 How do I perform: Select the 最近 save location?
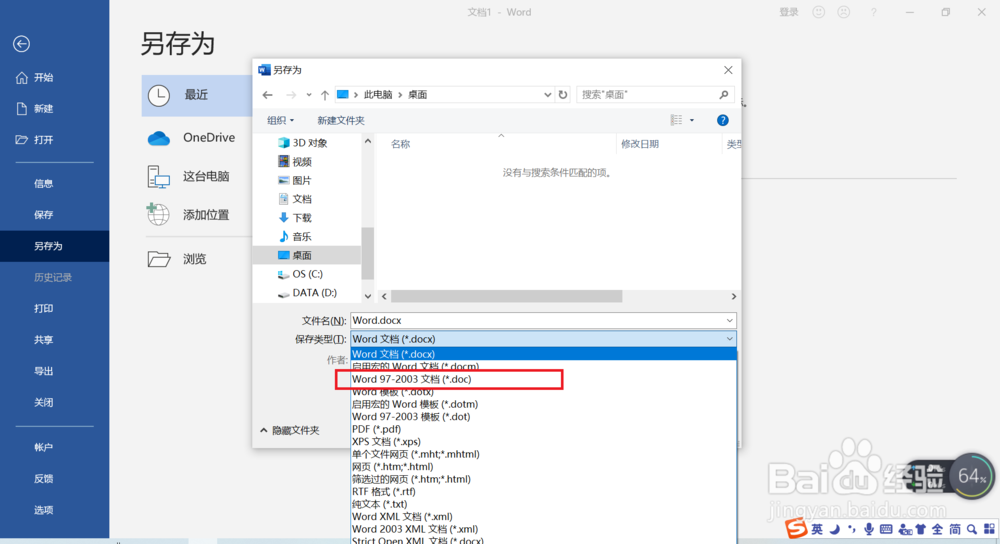(x=197, y=95)
